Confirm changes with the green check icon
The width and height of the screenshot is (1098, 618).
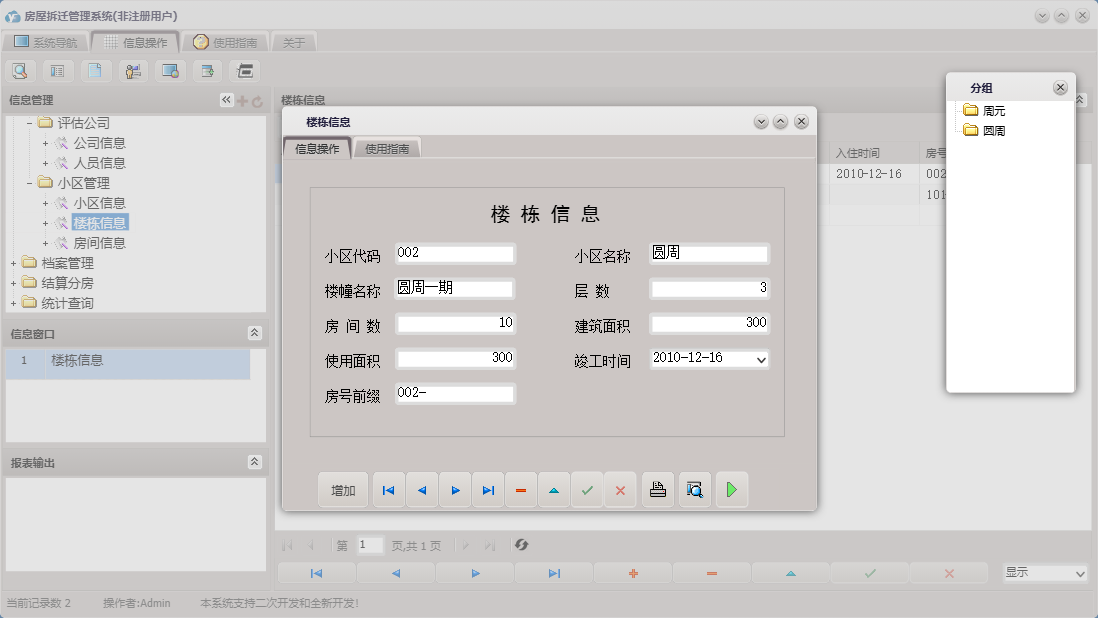tap(587, 489)
